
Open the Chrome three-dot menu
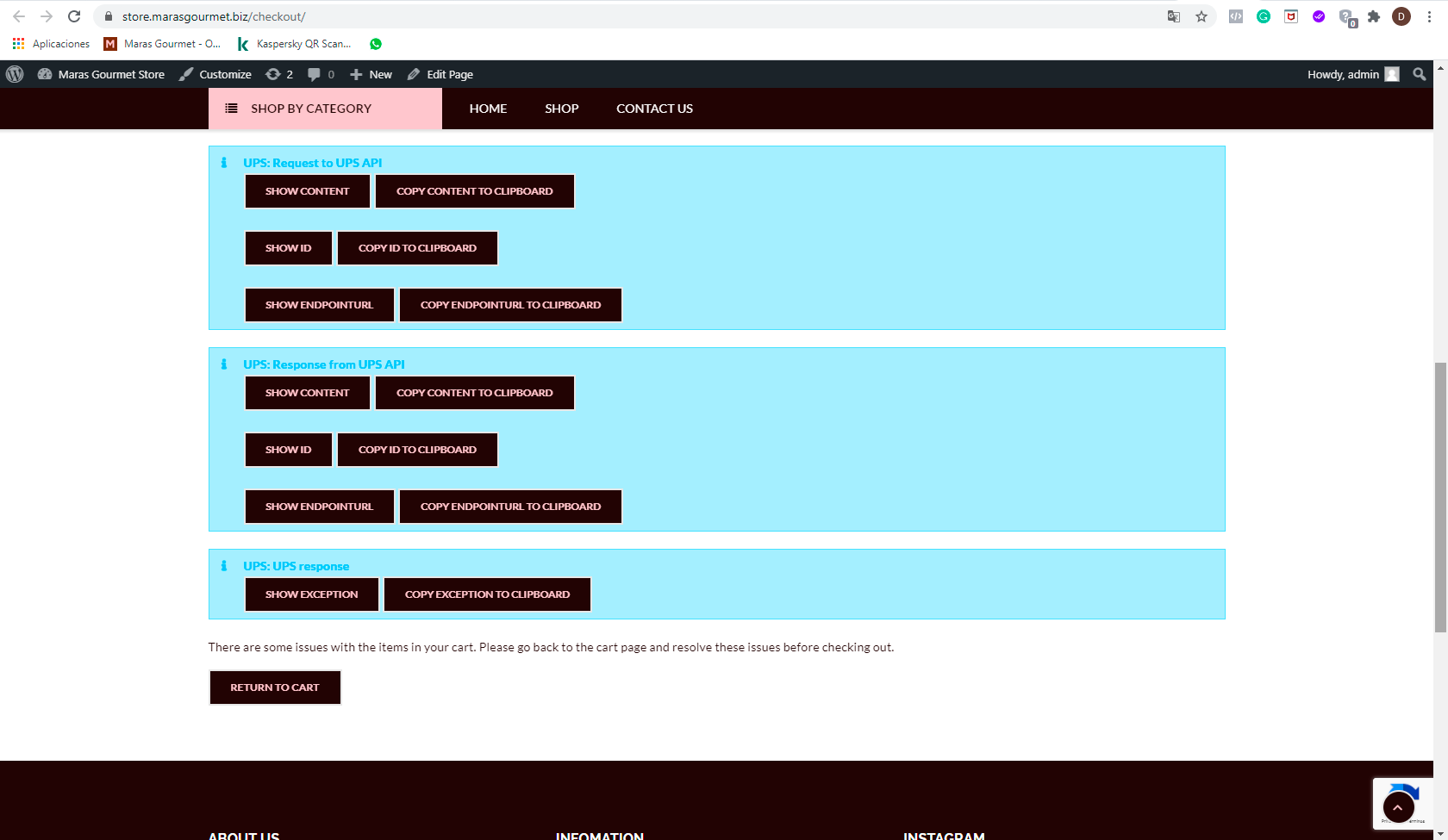coord(1429,16)
